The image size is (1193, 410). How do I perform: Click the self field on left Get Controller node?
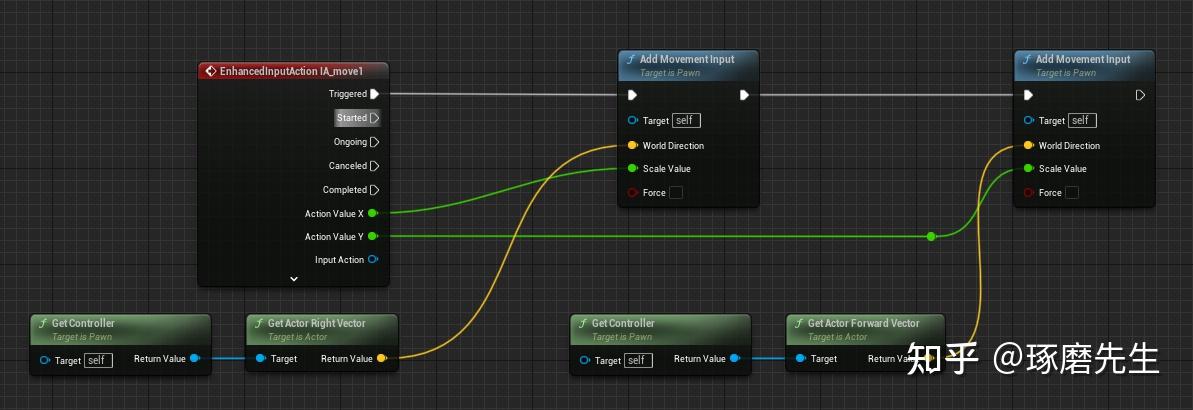[x=98, y=361]
